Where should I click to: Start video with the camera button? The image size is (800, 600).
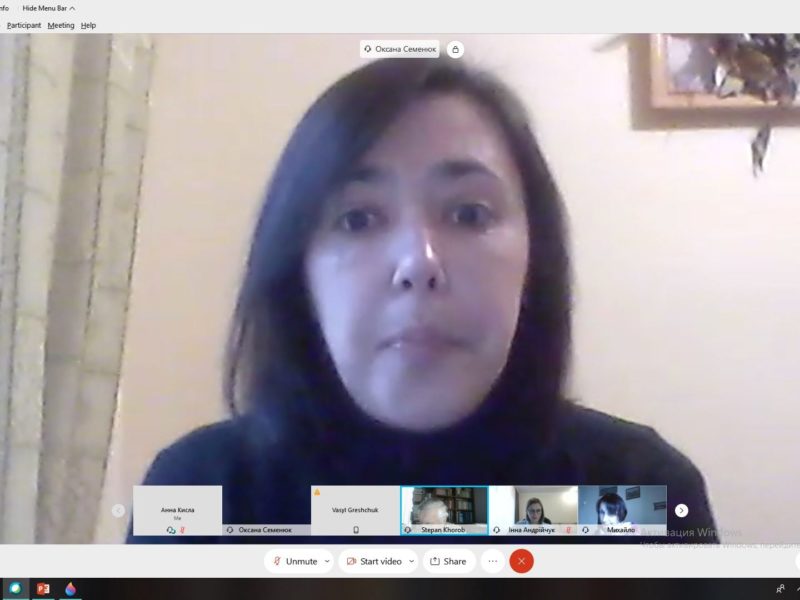[x=372, y=561]
